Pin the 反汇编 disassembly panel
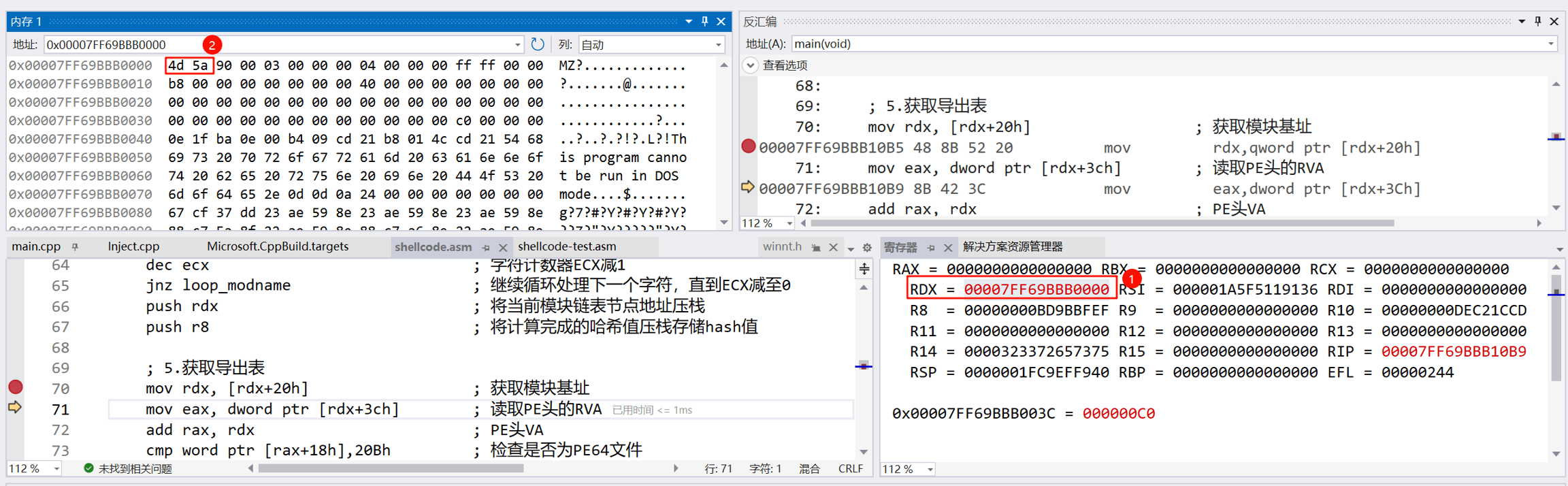This screenshot has width=1568, height=486. [1538, 22]
